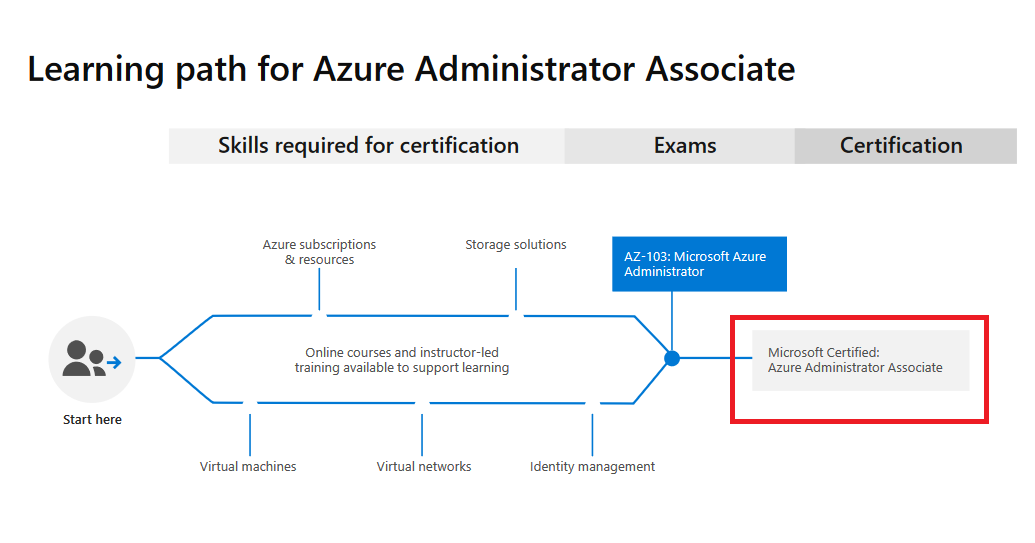Screen dimensions: 1035x543
Task: Click the Online courses and instructor-led training text
Action: click(x=402, y=360)
